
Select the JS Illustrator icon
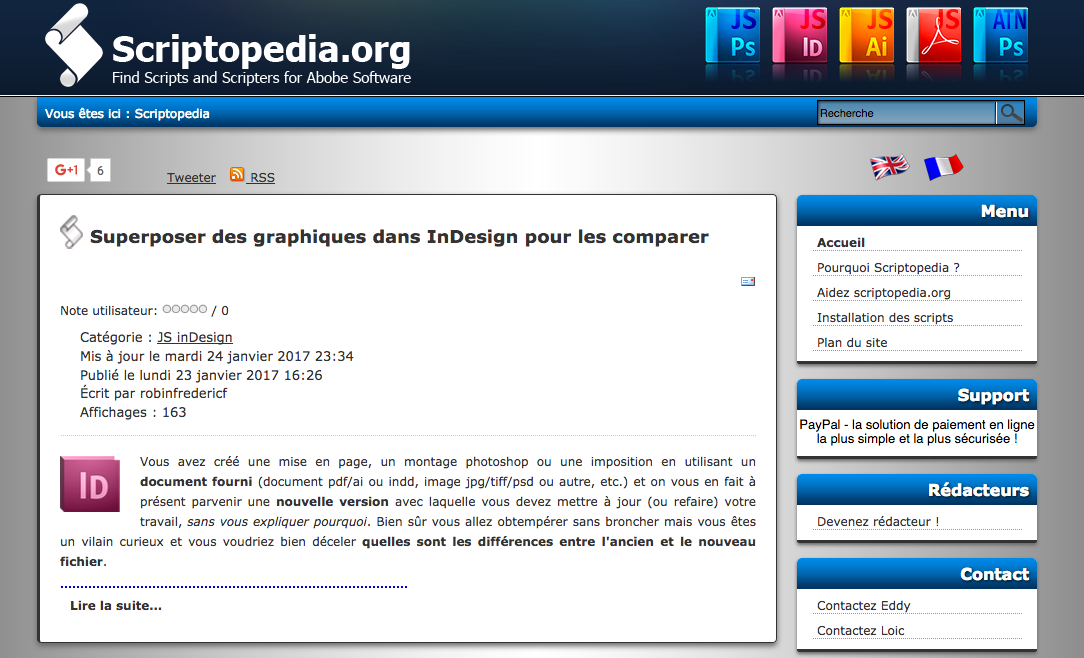click(866, 36)
